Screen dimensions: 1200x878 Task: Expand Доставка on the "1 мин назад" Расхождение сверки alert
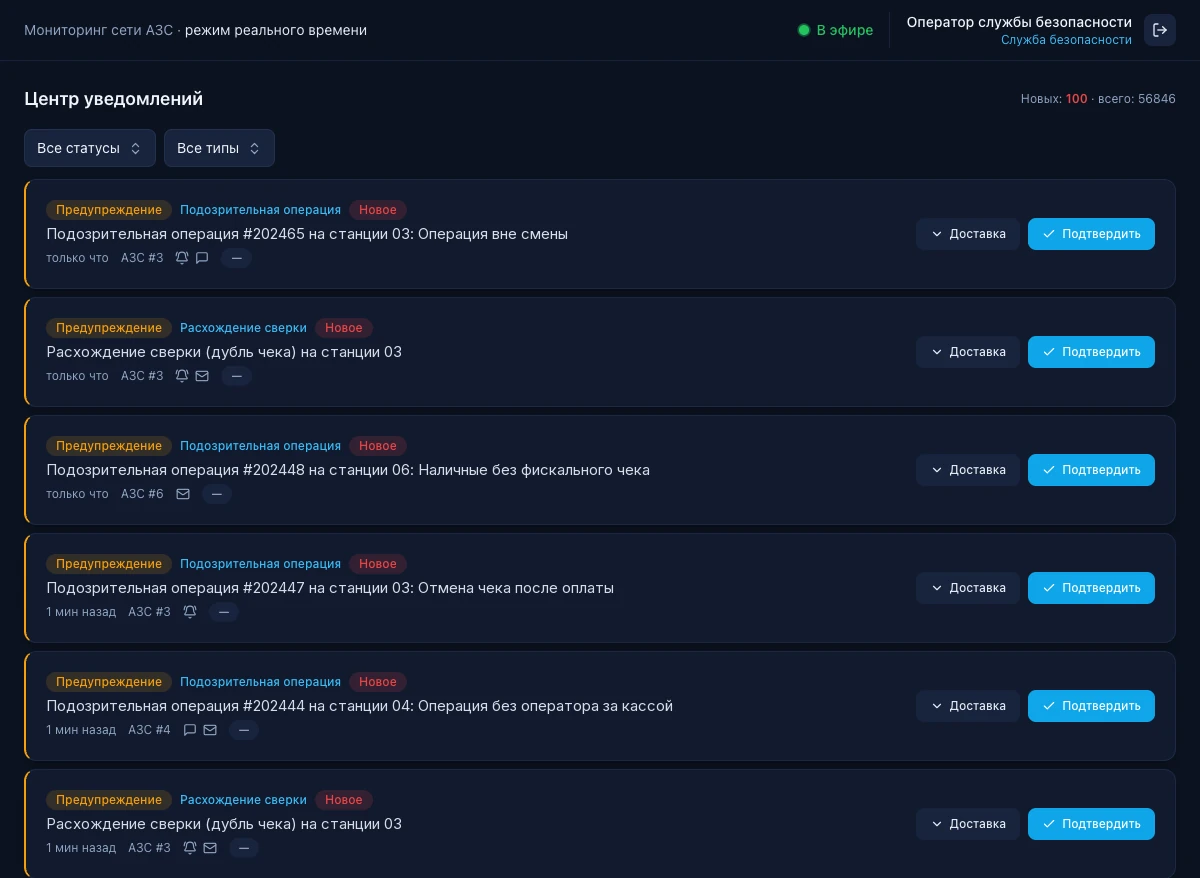[x=968, y=824]
